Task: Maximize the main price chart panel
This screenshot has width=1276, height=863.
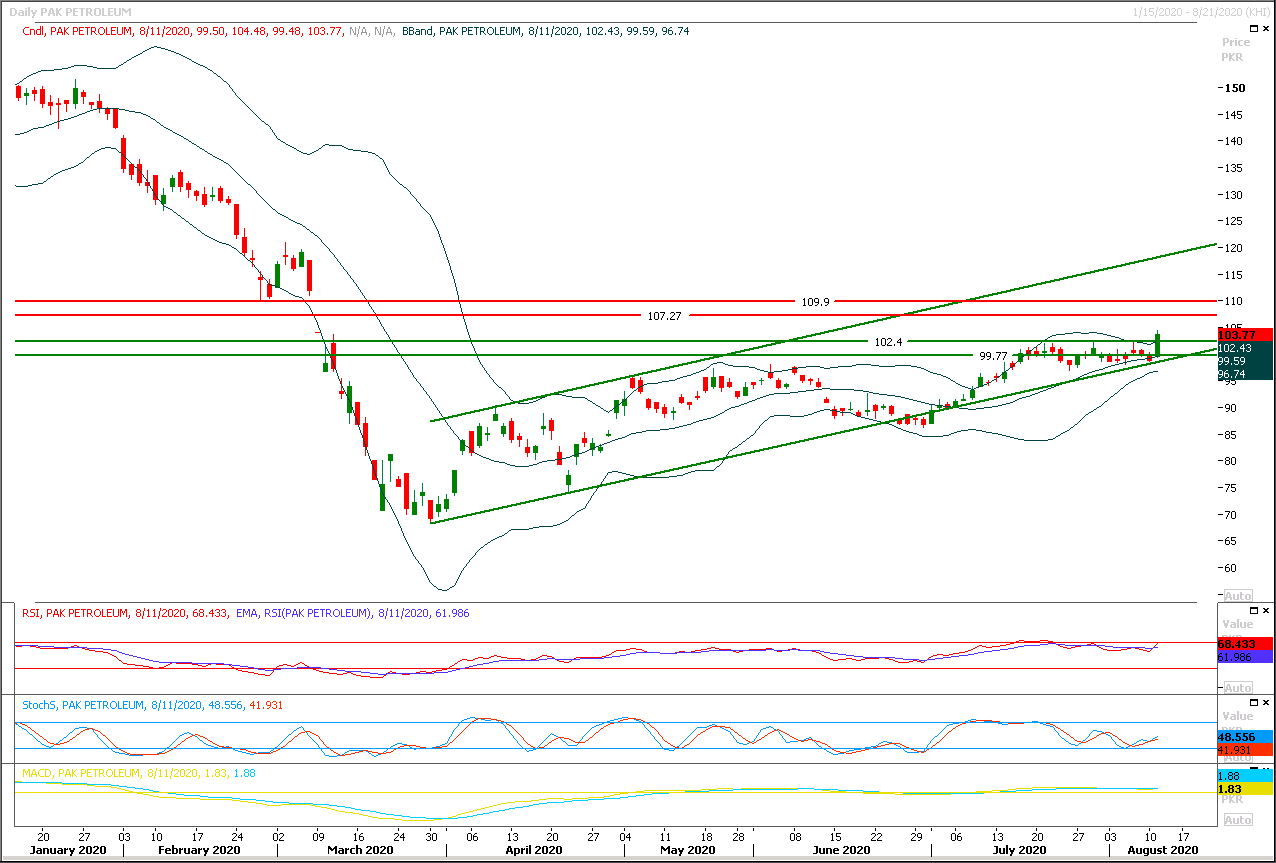Action: pyautogui.click(x=1254, y=30)
